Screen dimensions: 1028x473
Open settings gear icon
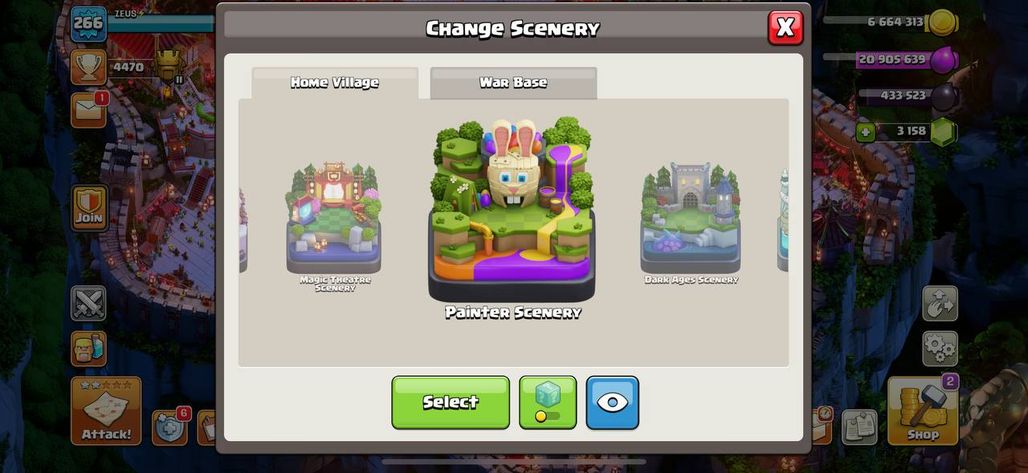click(x=940, y=348)
